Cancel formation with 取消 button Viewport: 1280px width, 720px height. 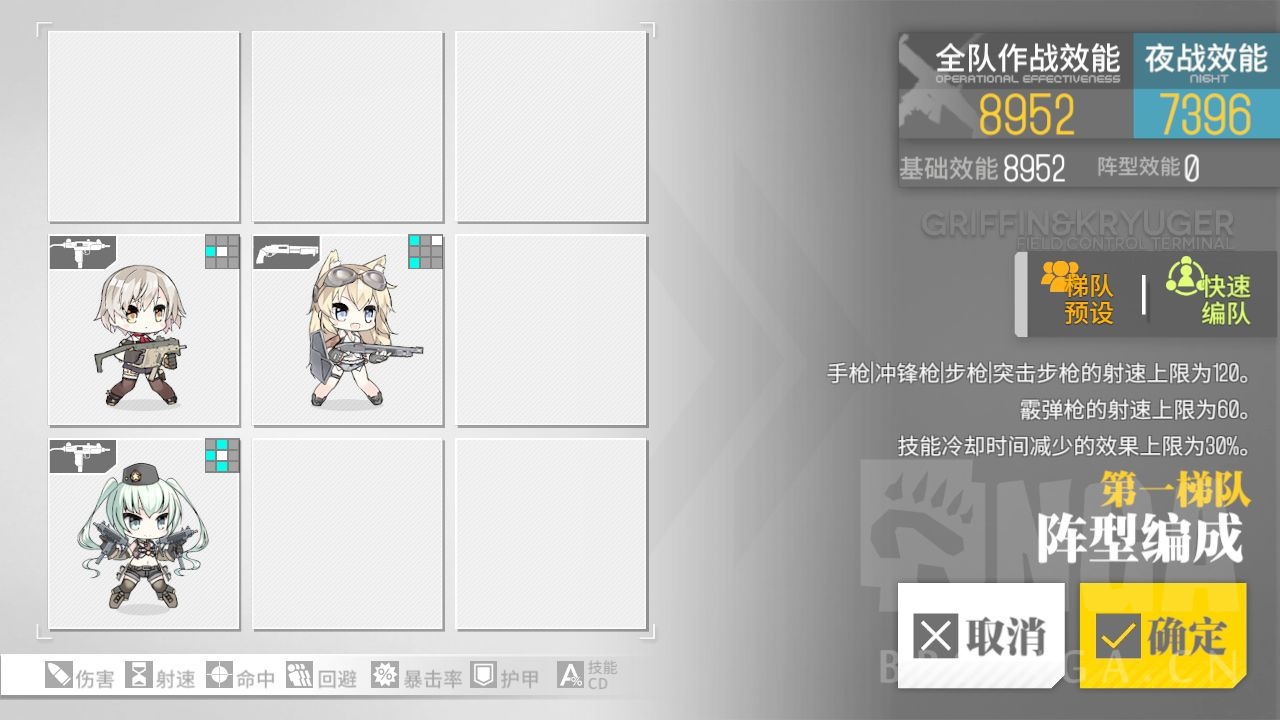tap(981, 635)
